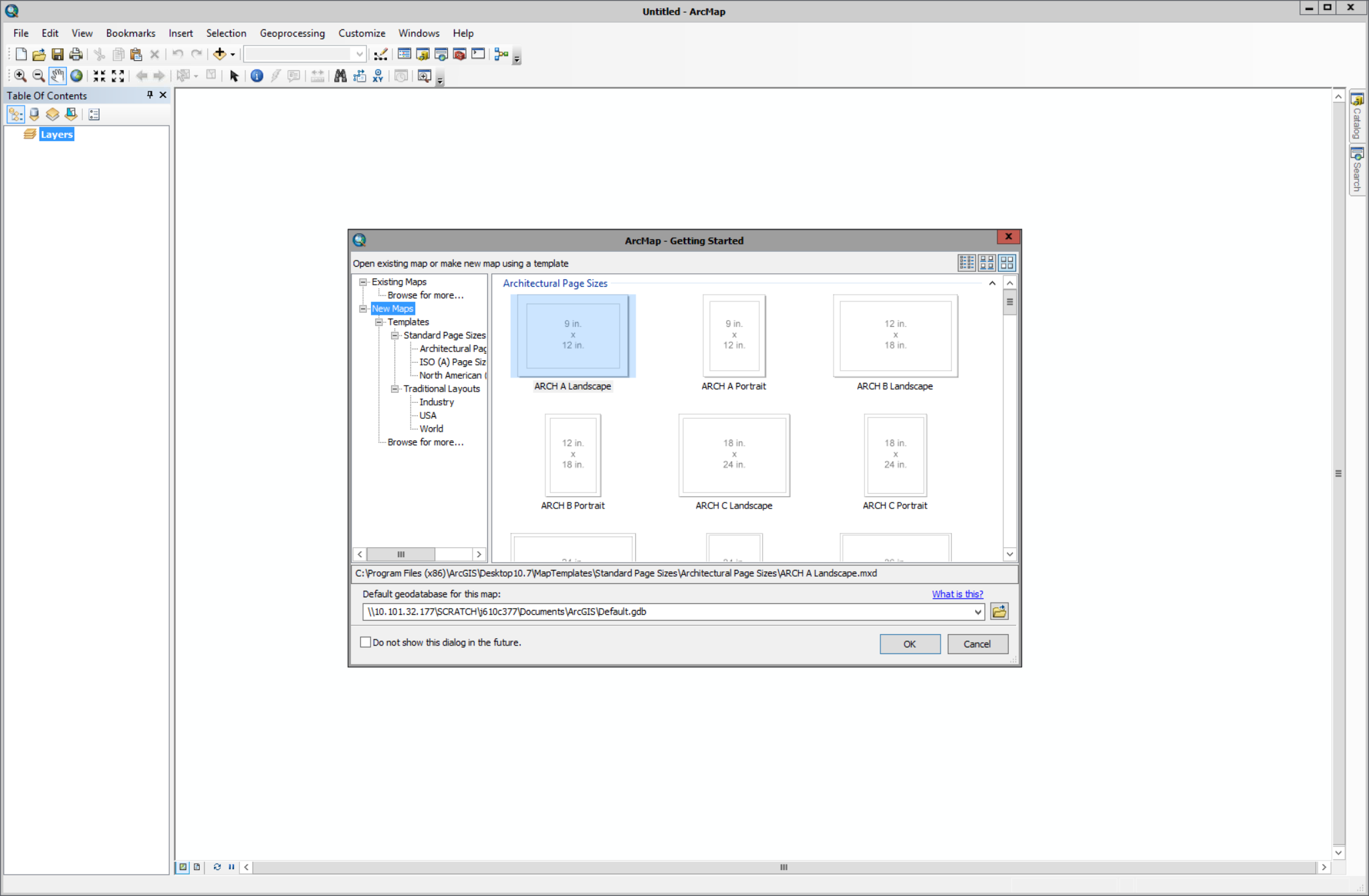Enable 'Do not show this dialog' checkbox
The image size is (1369, 896).
tap(366, 642)
